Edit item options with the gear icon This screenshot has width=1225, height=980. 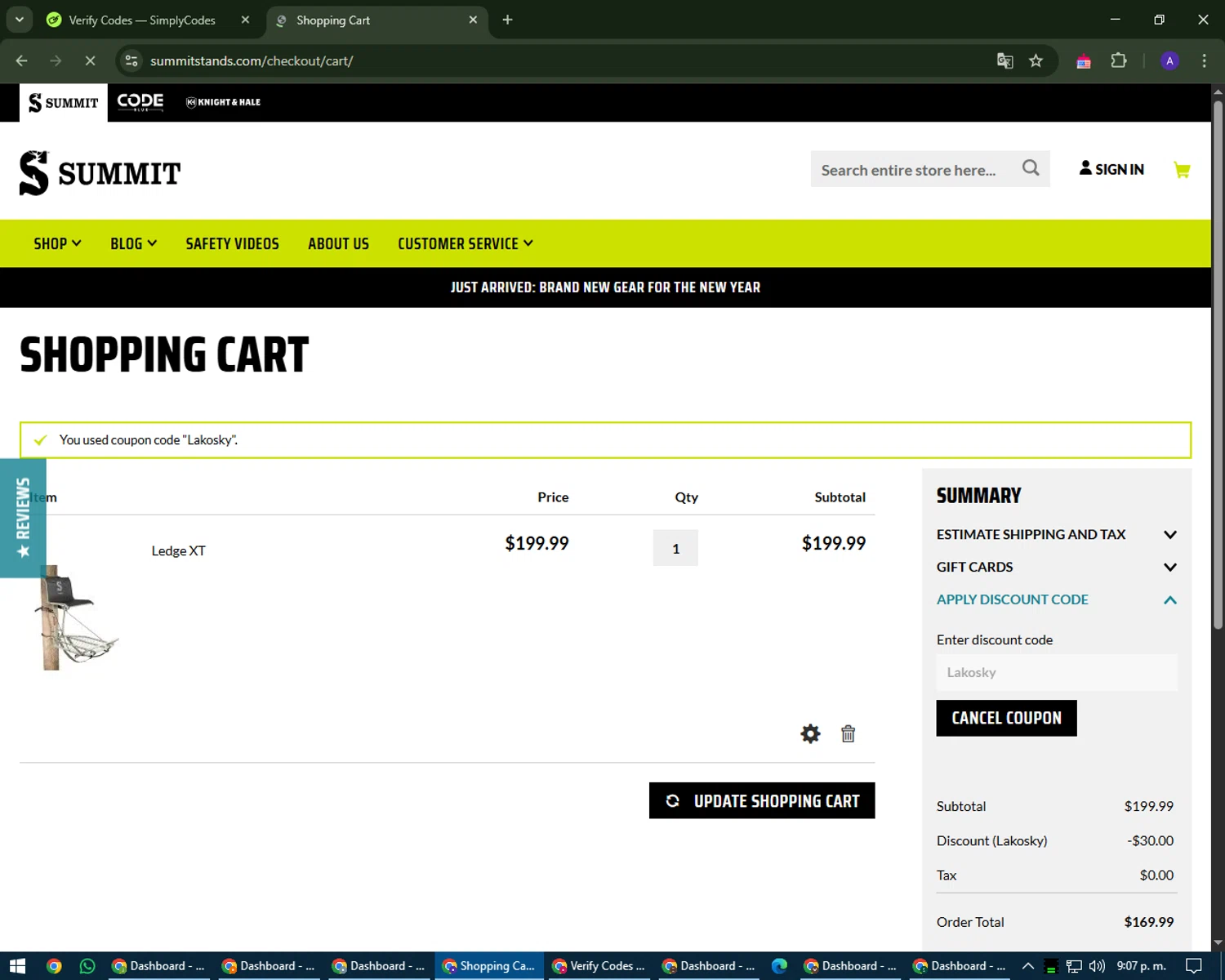pyautogui.click(x=810, y=733)
